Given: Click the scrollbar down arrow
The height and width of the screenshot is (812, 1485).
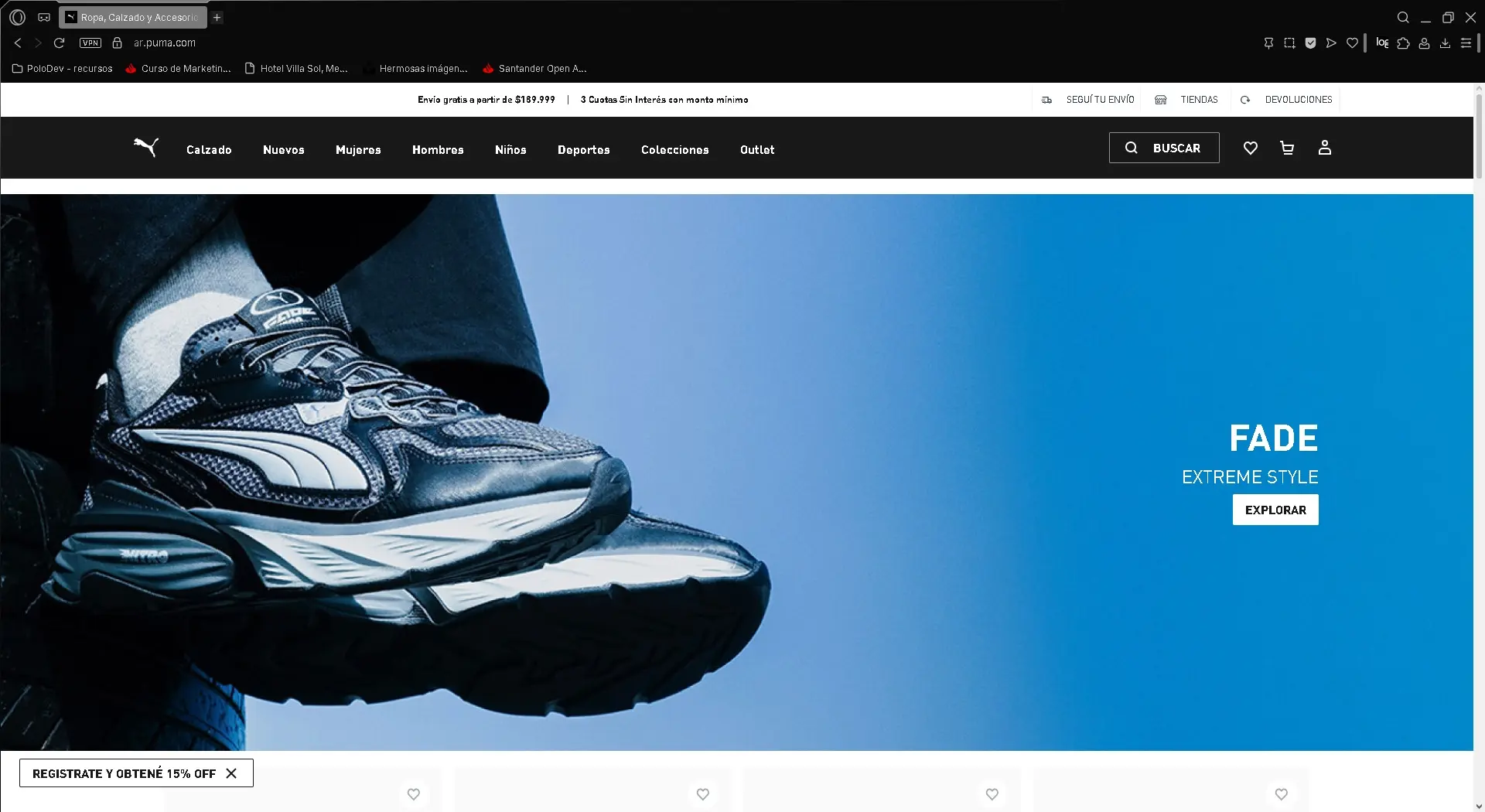Looking at the screenshot, I should 1479,806.
